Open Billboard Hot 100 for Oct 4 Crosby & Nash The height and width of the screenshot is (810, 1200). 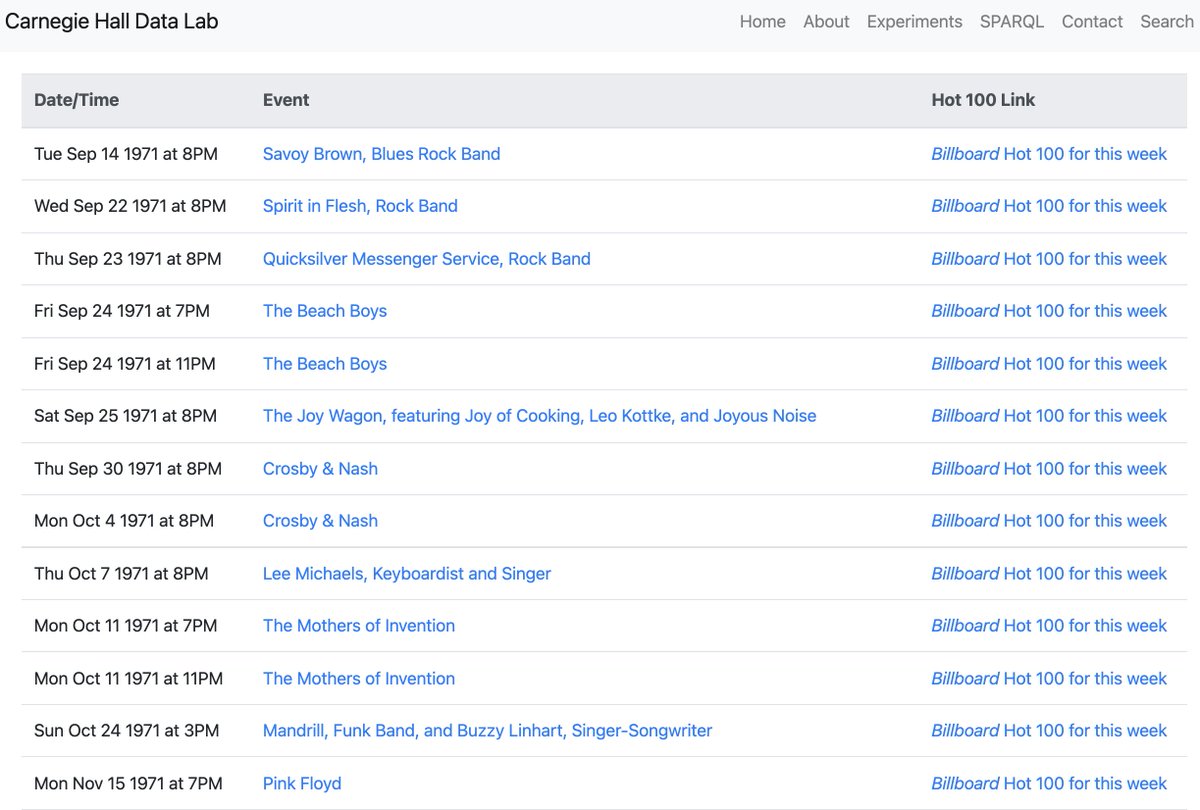click(x=1049, y=521)
